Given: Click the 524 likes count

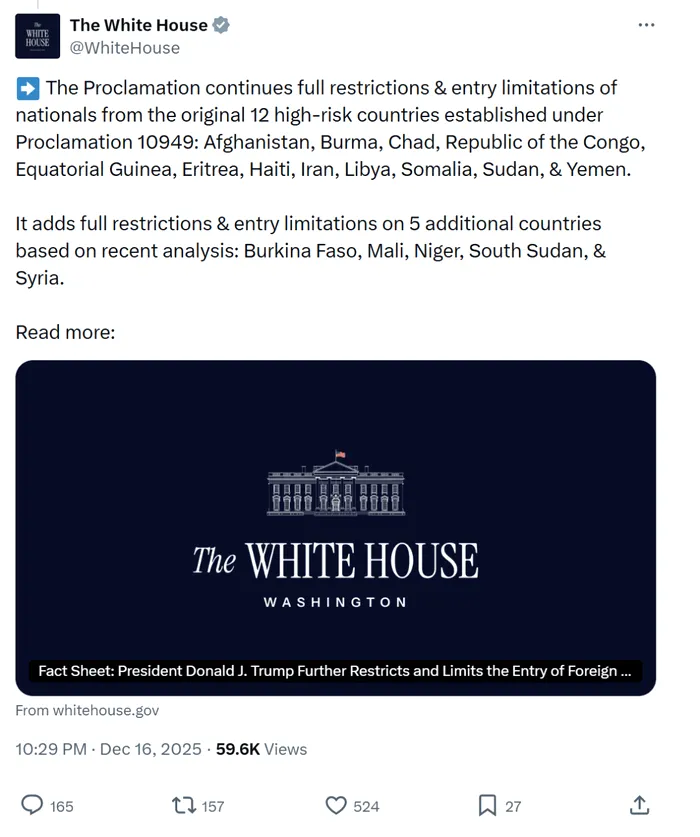Looking at the screenshot, I should [x=366, y=806].
